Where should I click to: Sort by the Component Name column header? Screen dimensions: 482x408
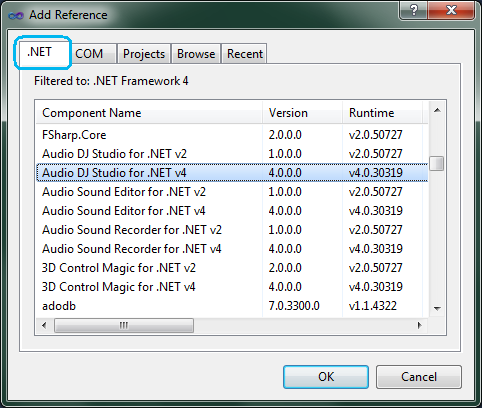tap(149, 113)
